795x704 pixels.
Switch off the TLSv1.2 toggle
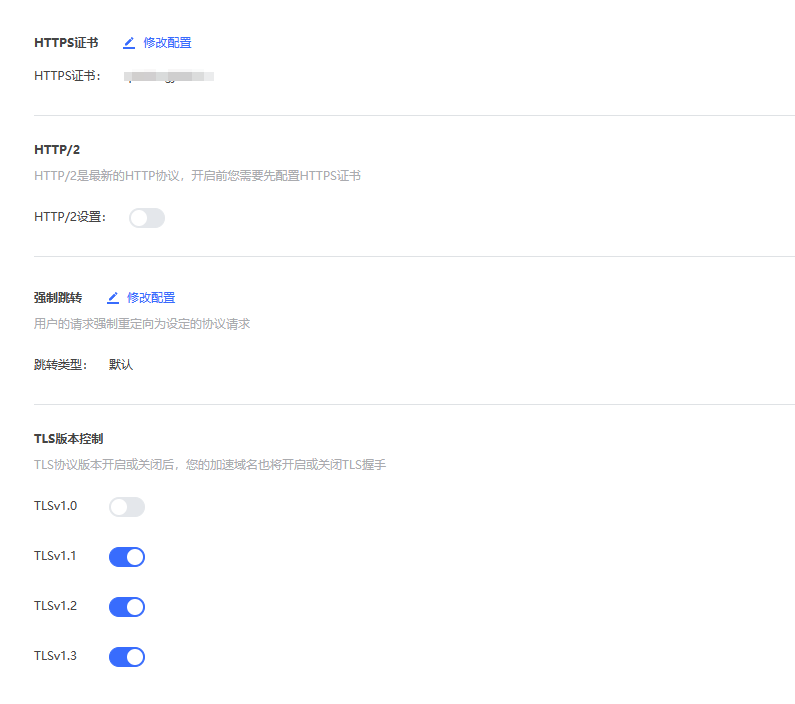[127, 607]
